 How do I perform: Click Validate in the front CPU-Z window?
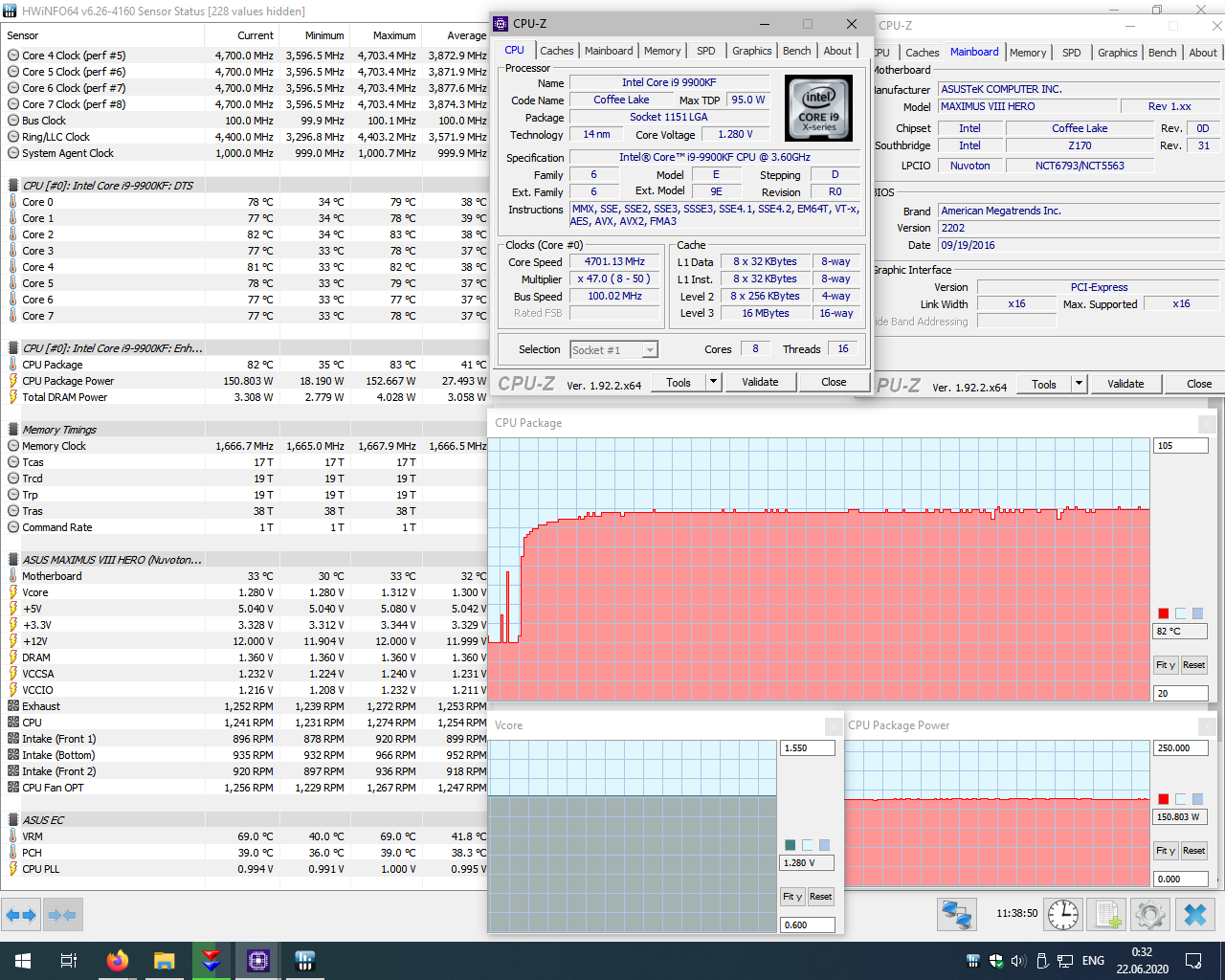coord(760,382)
